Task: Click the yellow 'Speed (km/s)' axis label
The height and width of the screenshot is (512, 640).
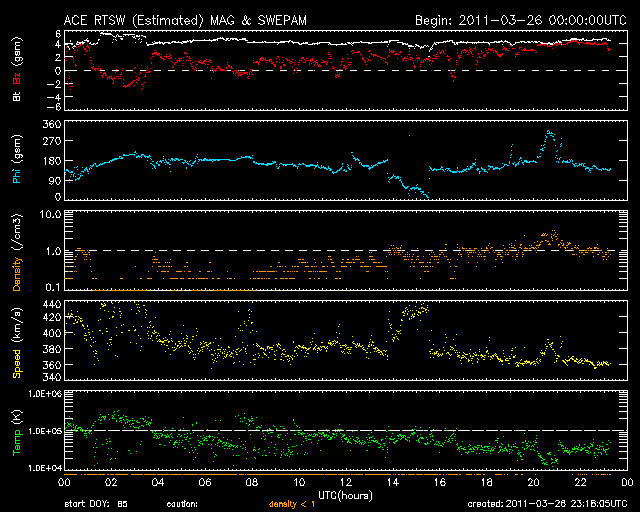Action: click(16, 343)
